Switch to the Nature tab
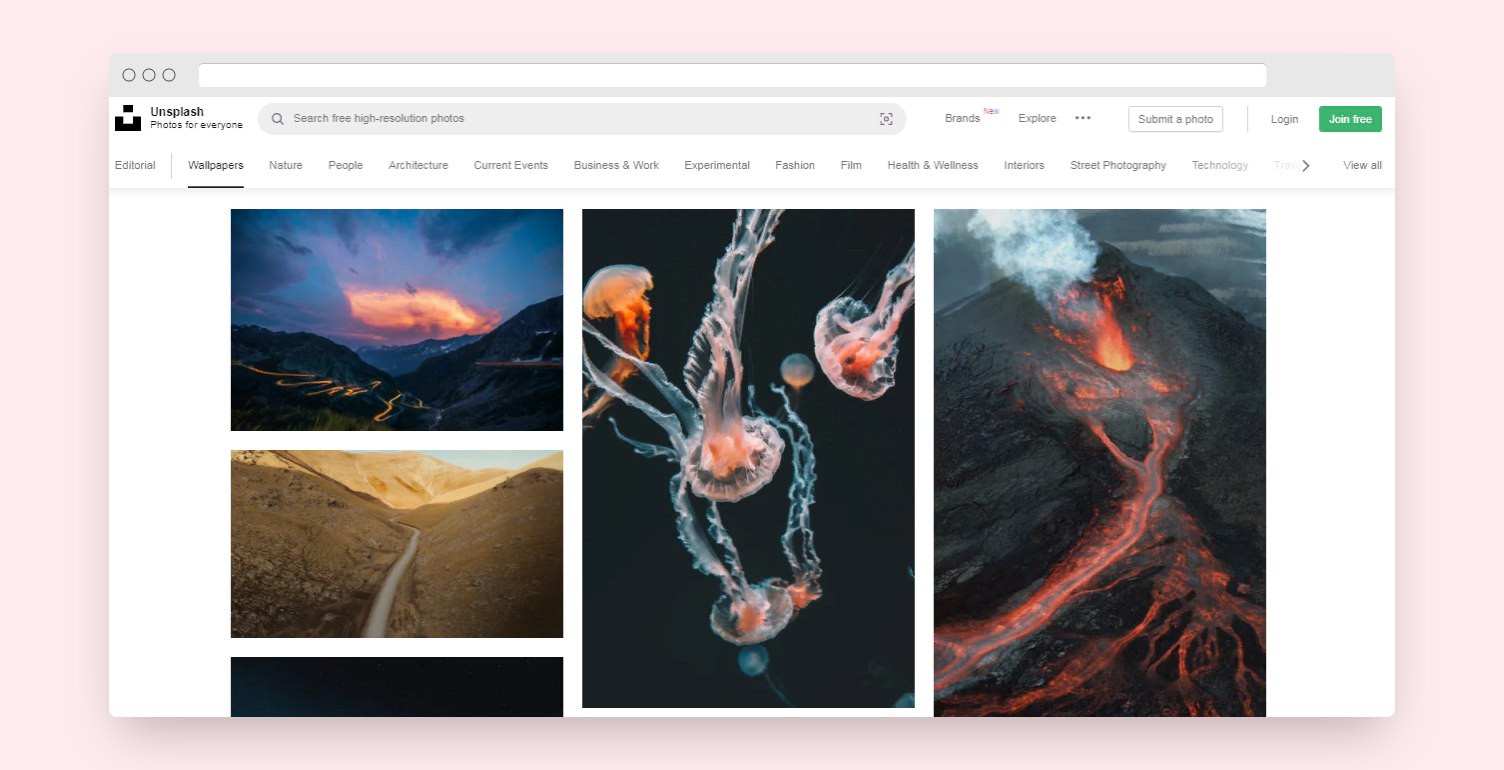This screenshot has width=1504, height=770. 286,165
